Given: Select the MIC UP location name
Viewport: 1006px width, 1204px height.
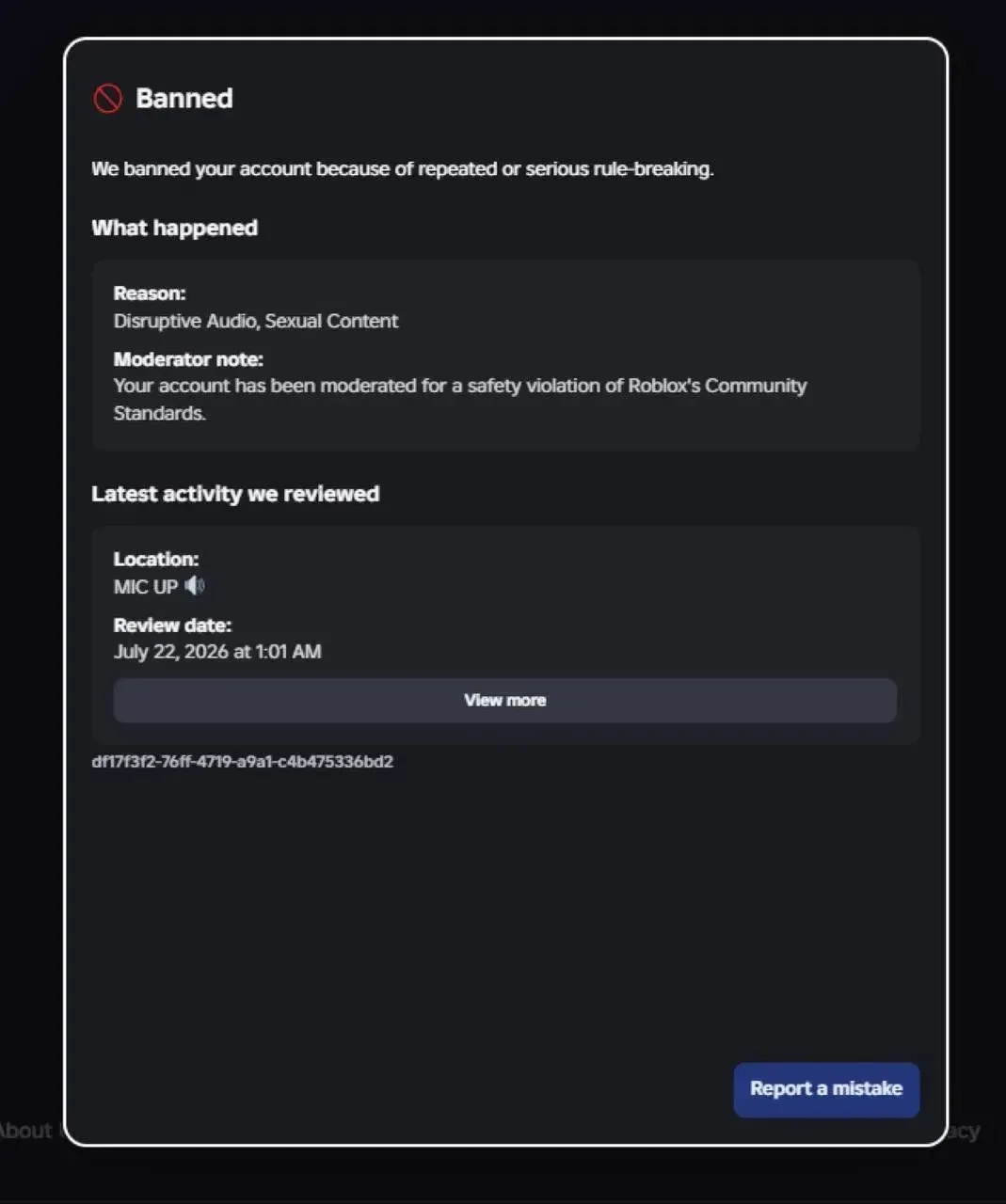Looking at the screenshot, I should coord(146,587).
